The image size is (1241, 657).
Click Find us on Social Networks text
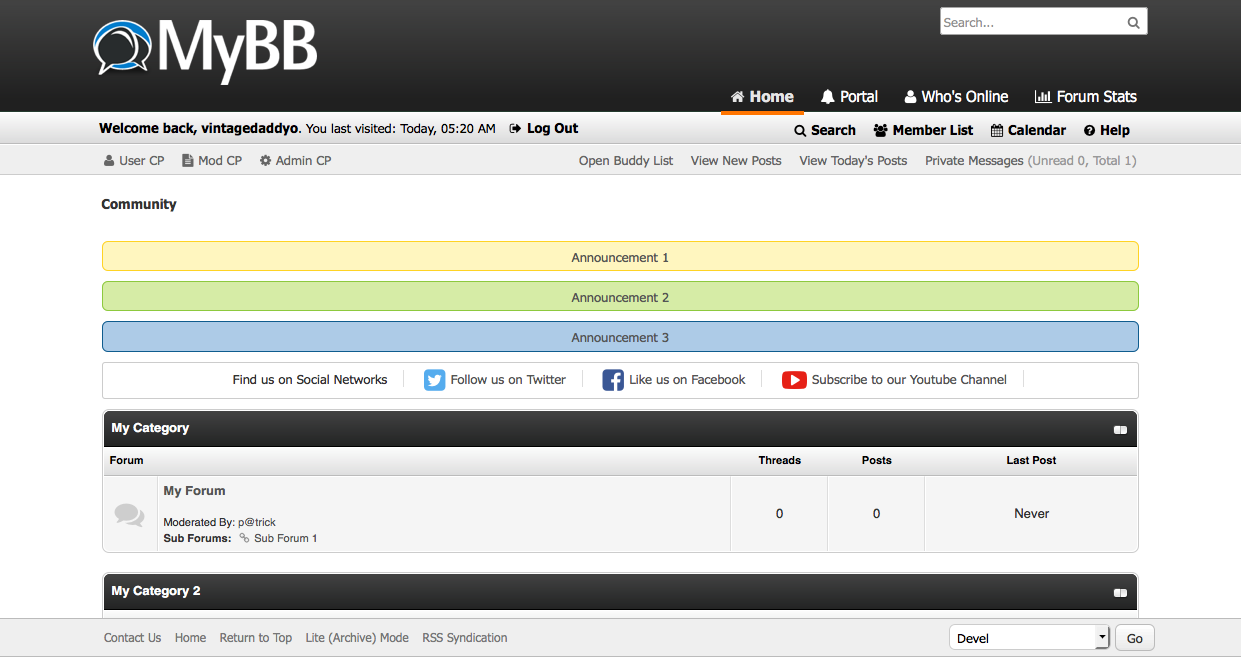coord(310,380)
